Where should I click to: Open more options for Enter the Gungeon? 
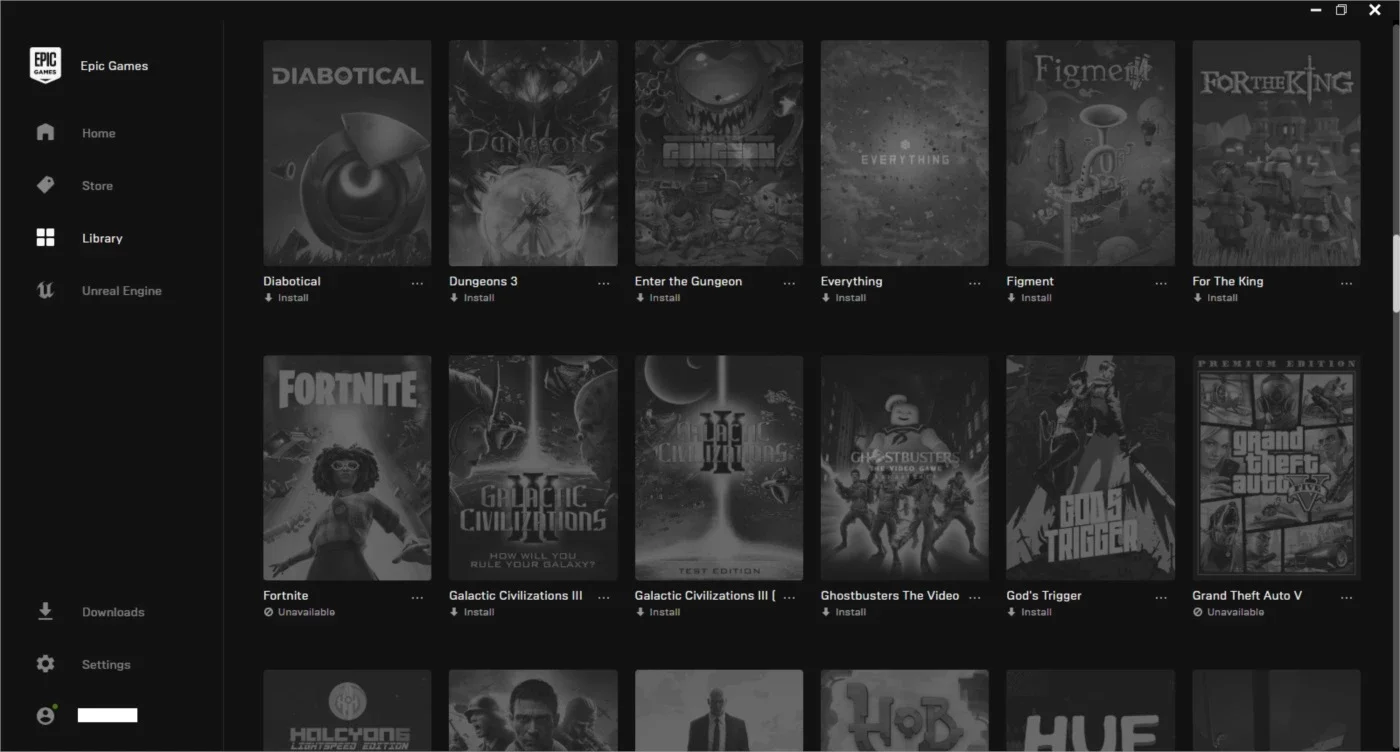pyautogui.click(x=789, y=284)
